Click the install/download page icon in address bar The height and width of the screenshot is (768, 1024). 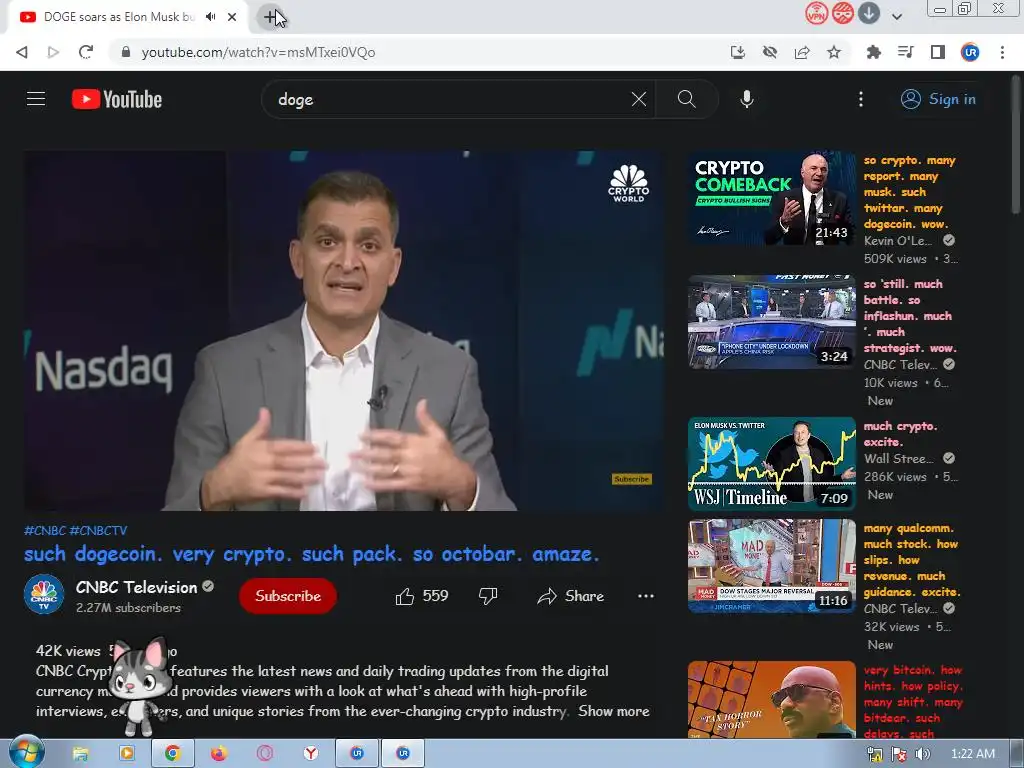pos(737,52)
